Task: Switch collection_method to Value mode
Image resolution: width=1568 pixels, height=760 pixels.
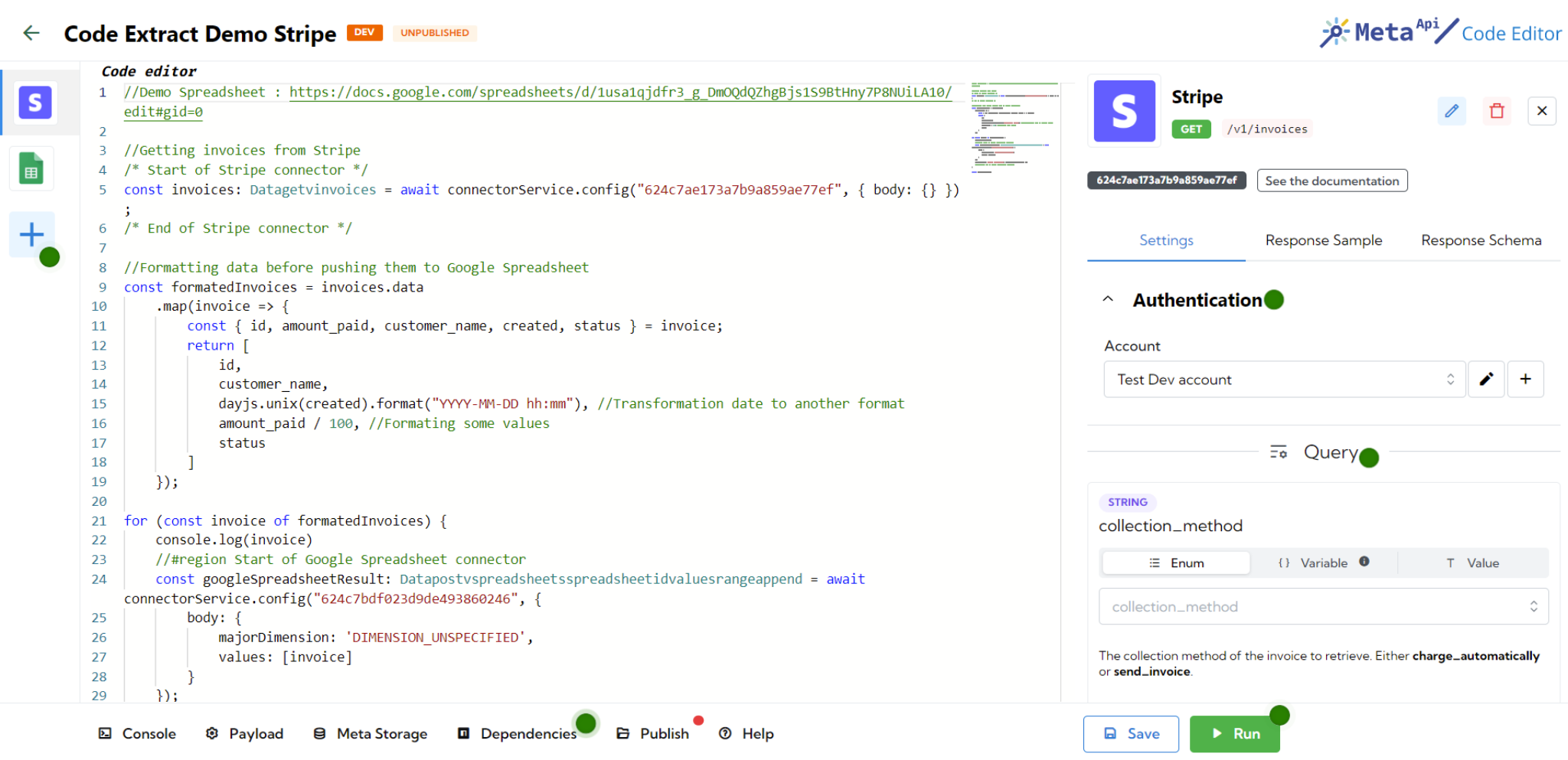Action: (1472, 563)
